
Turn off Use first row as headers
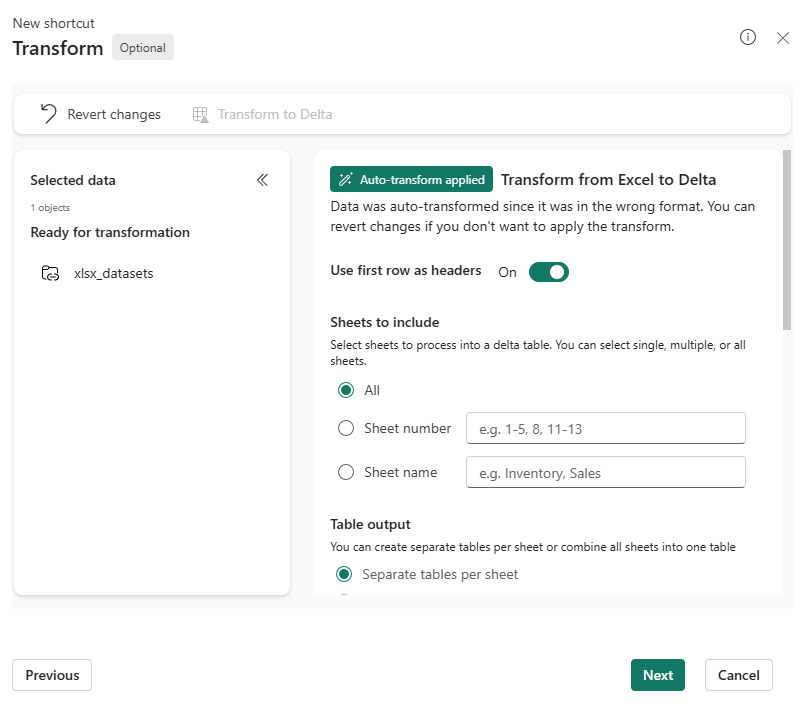click(x=548, y=271)
